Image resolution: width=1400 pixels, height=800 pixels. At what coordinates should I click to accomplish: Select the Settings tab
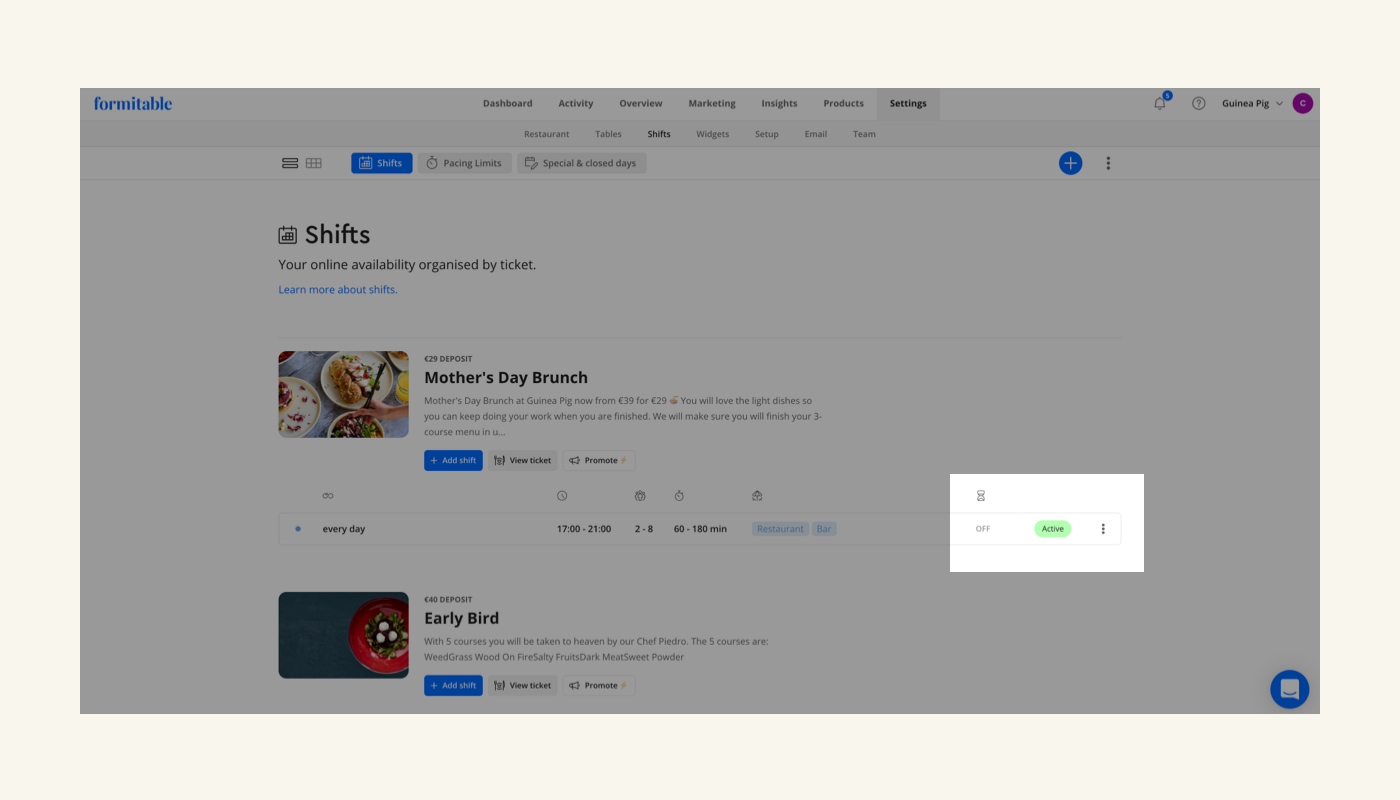908,103
